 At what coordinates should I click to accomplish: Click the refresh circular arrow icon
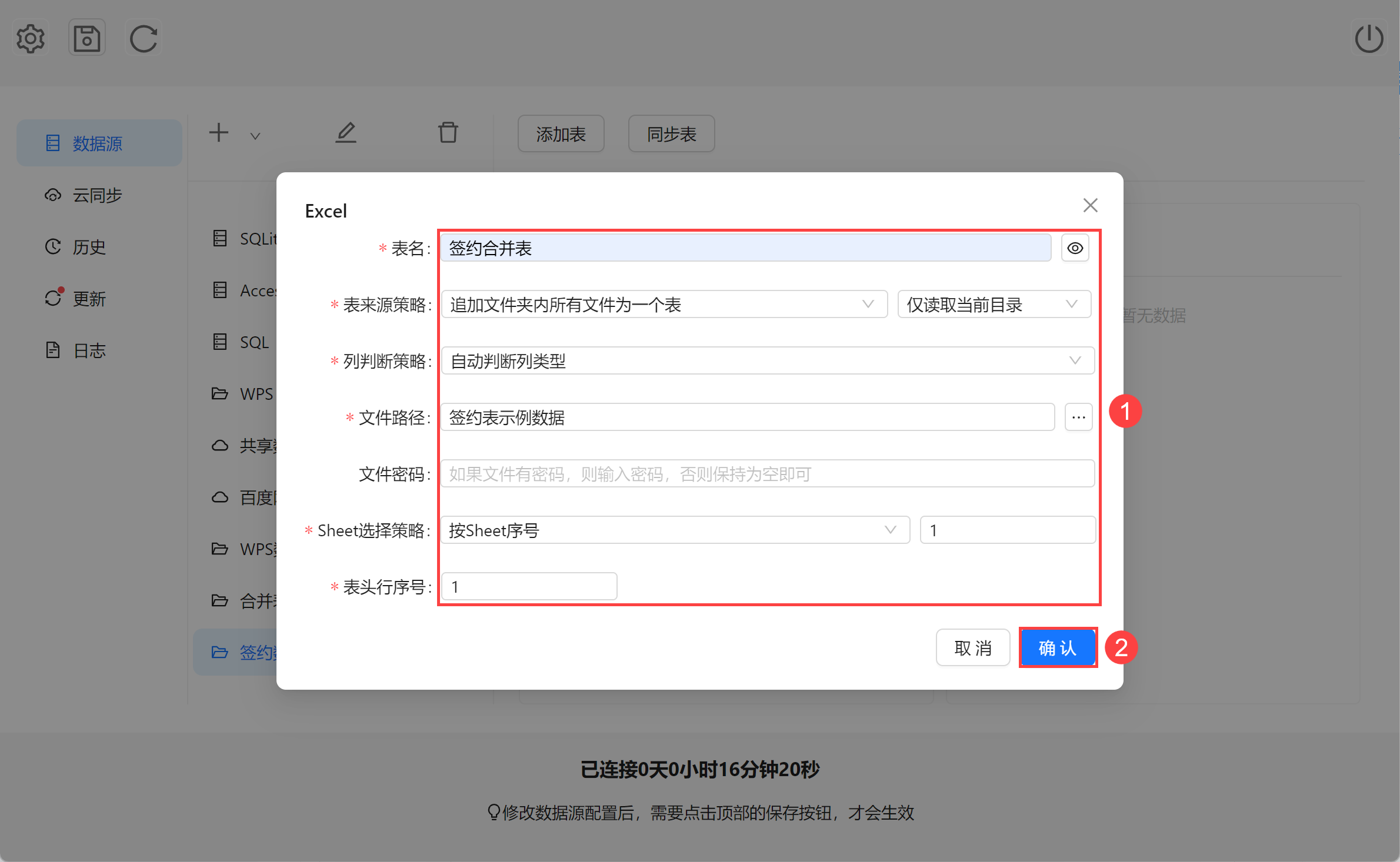tap(144, 39)
